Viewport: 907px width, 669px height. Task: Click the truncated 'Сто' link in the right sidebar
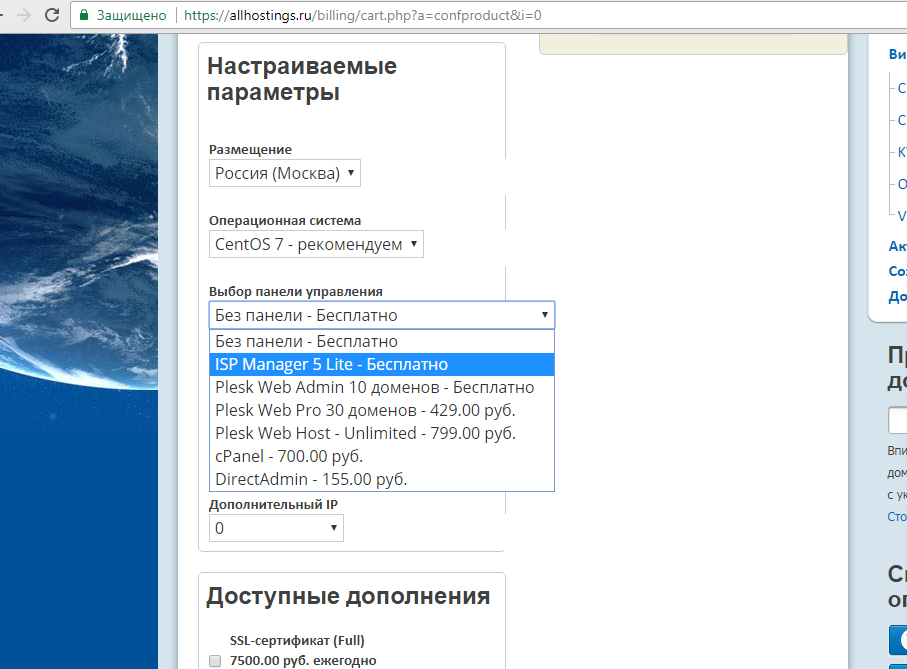click(896, 516)
